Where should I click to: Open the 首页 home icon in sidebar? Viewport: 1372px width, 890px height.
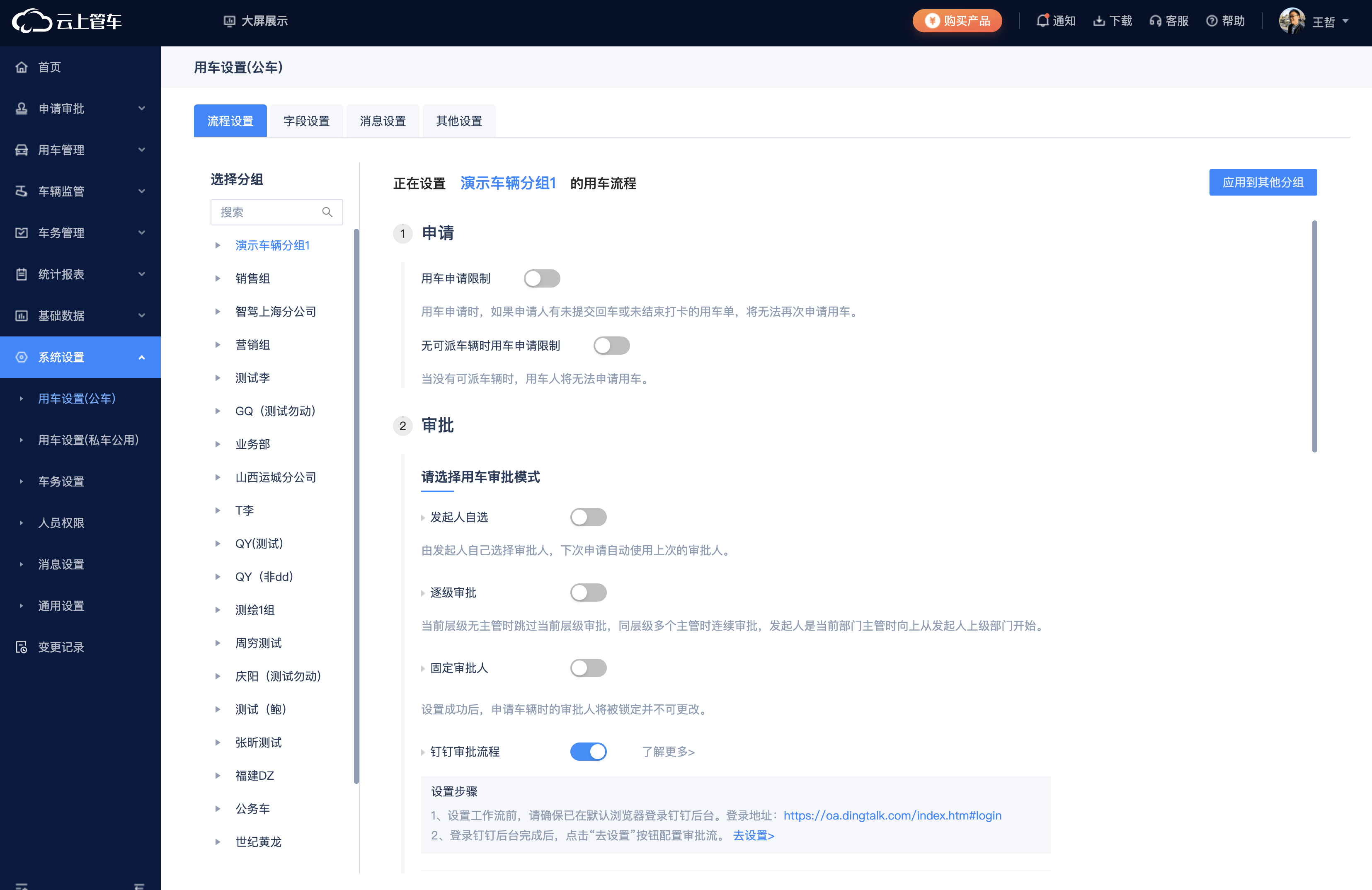[21, 67]
